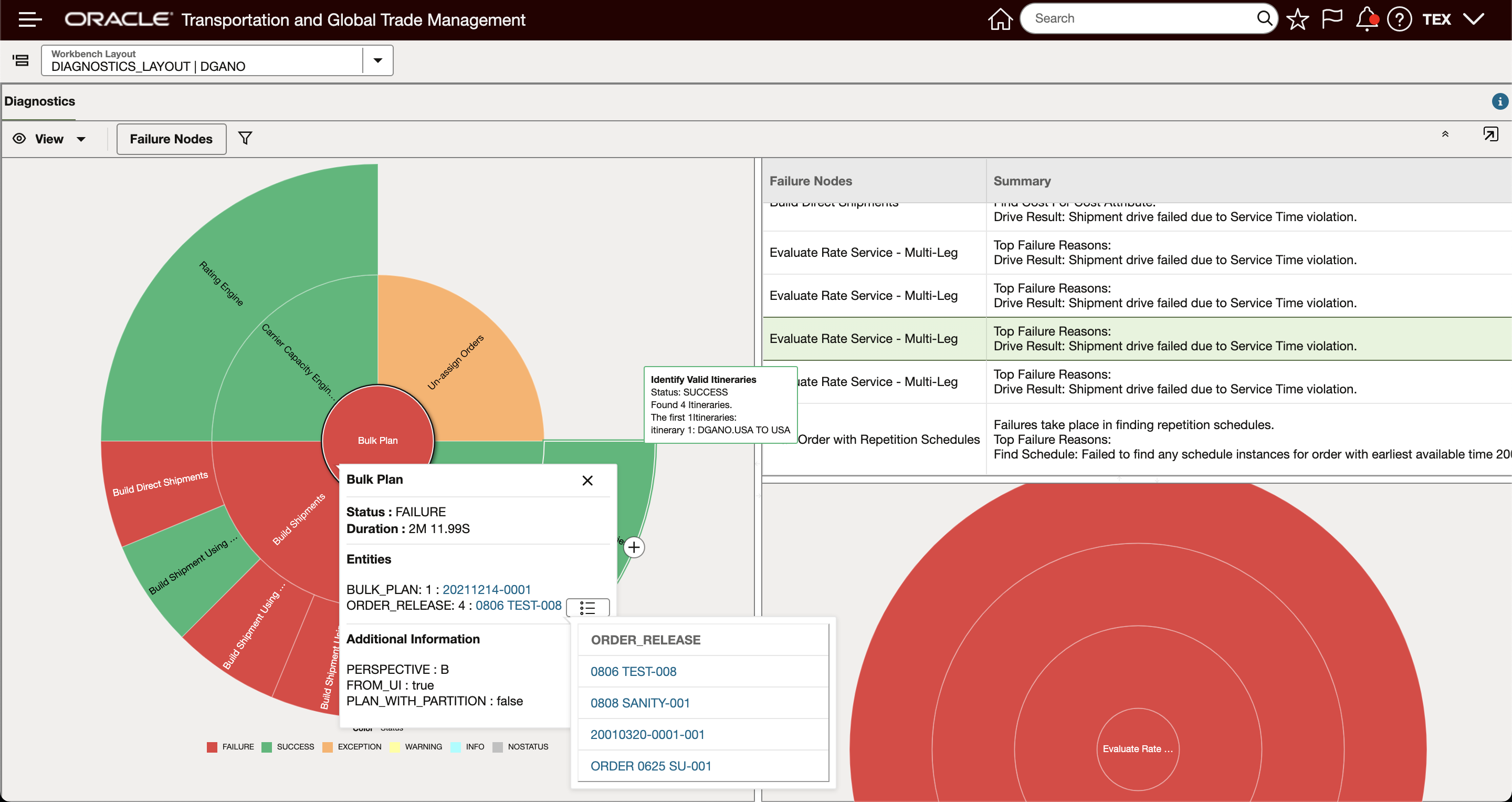The image size is (1512, 802).
Task: Open notifications bell
Action: [1367, 19]
